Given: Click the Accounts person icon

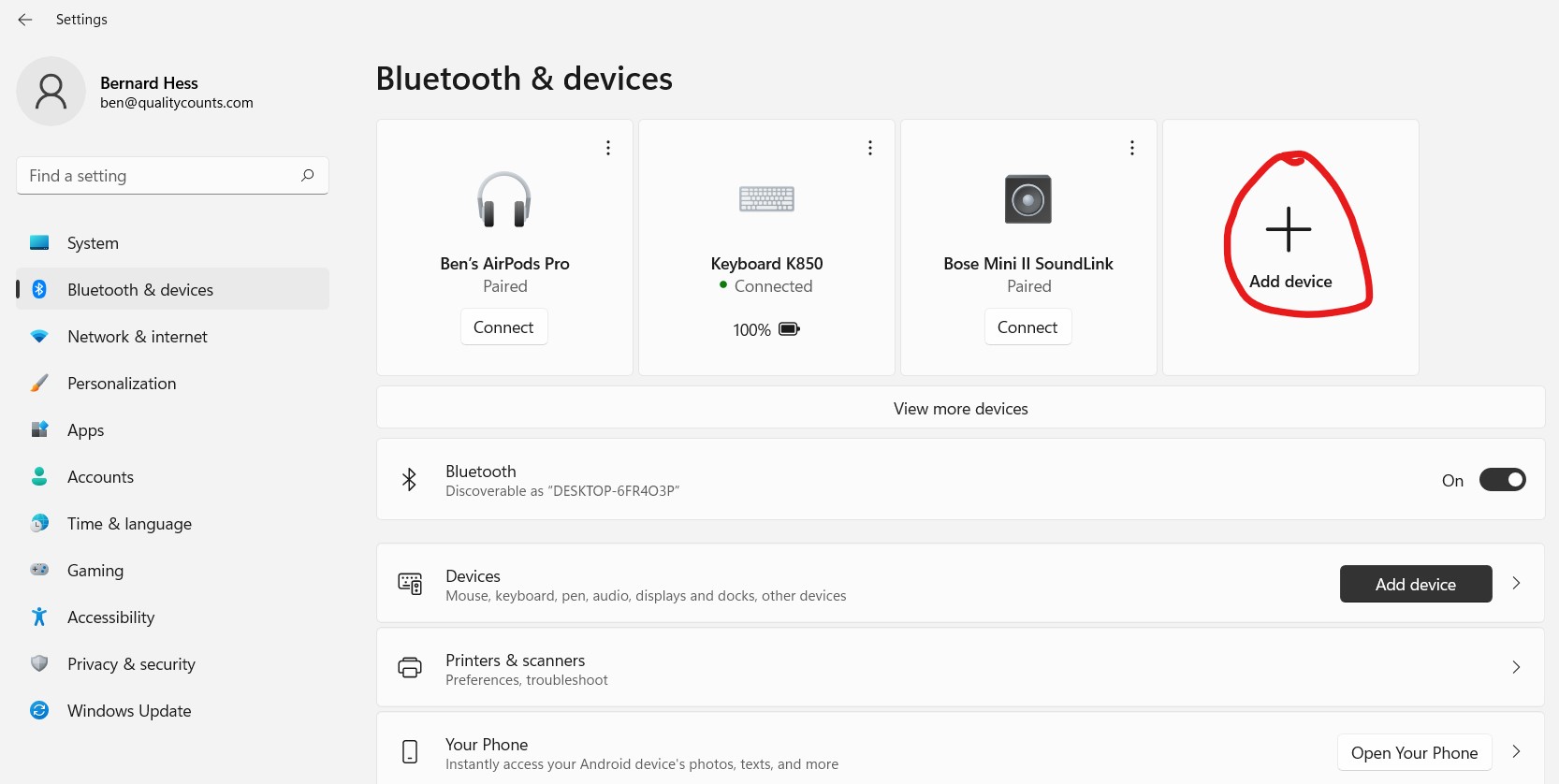Looking at the screenshot, I should click(39, 476).
